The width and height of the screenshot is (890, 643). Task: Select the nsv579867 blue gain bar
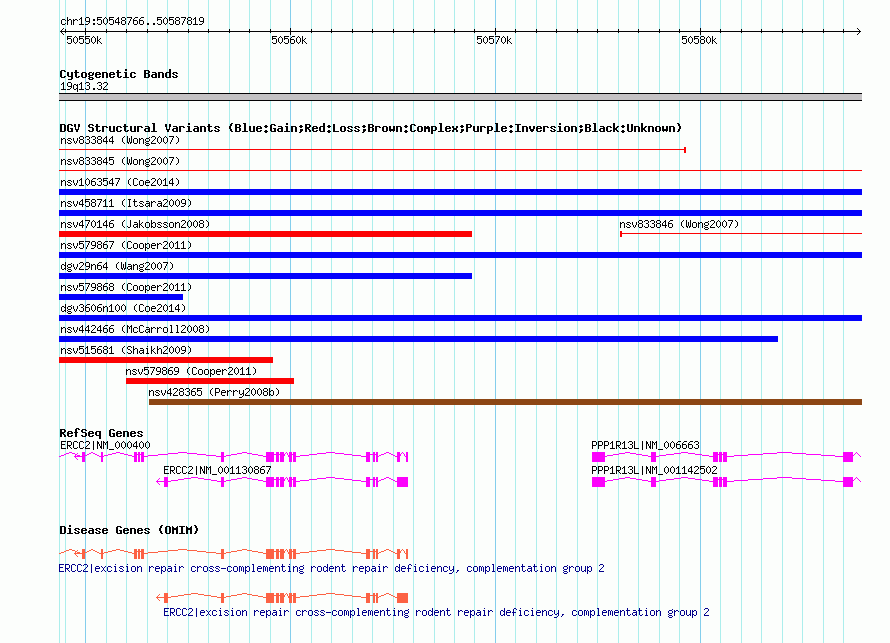[460, 255]
